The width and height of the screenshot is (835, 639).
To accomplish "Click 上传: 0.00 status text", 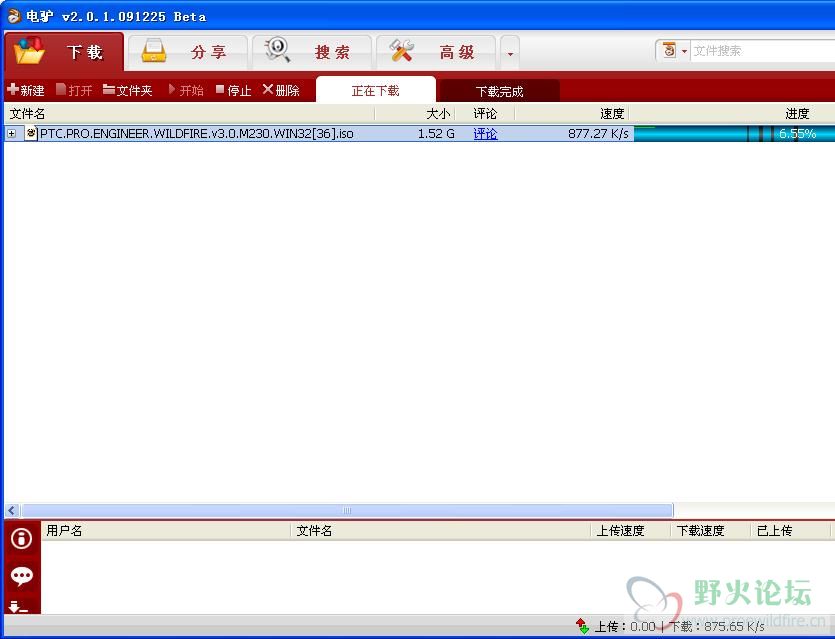I will [x=625, y=627].
